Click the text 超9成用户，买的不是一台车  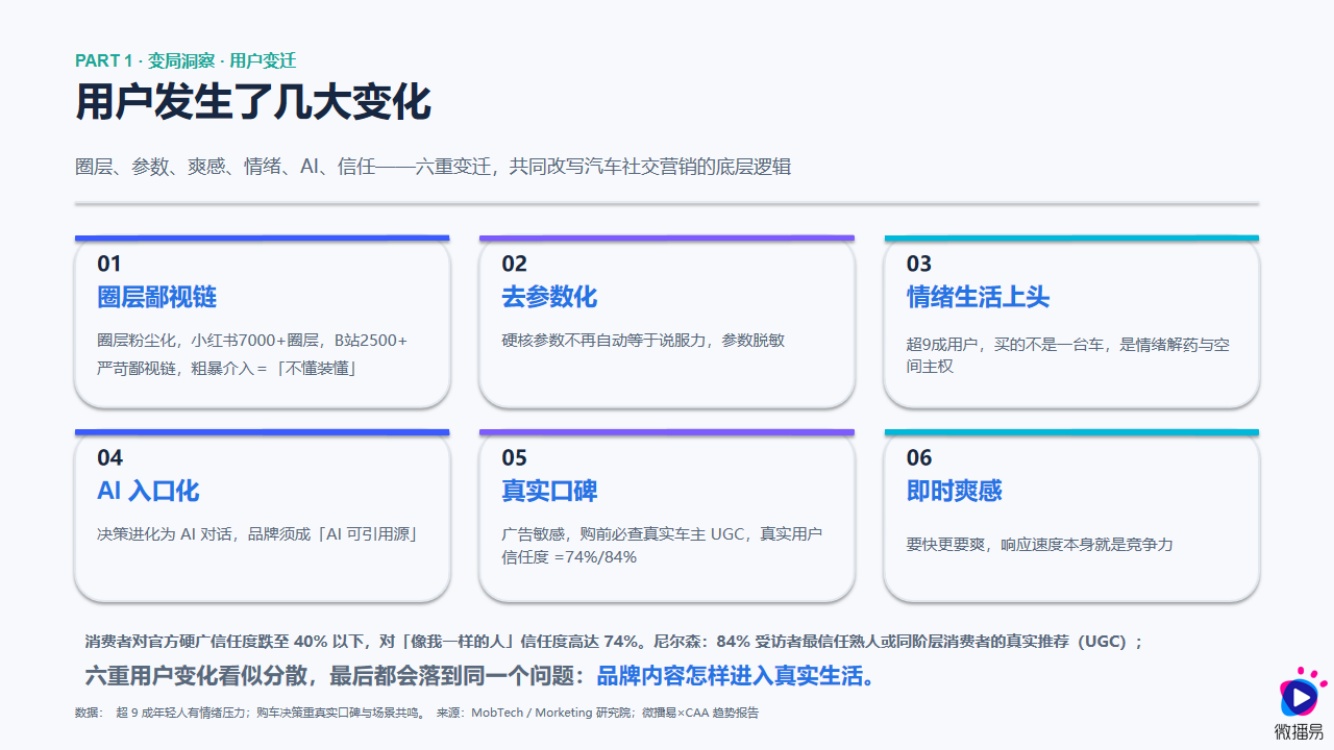[1068, 355]
